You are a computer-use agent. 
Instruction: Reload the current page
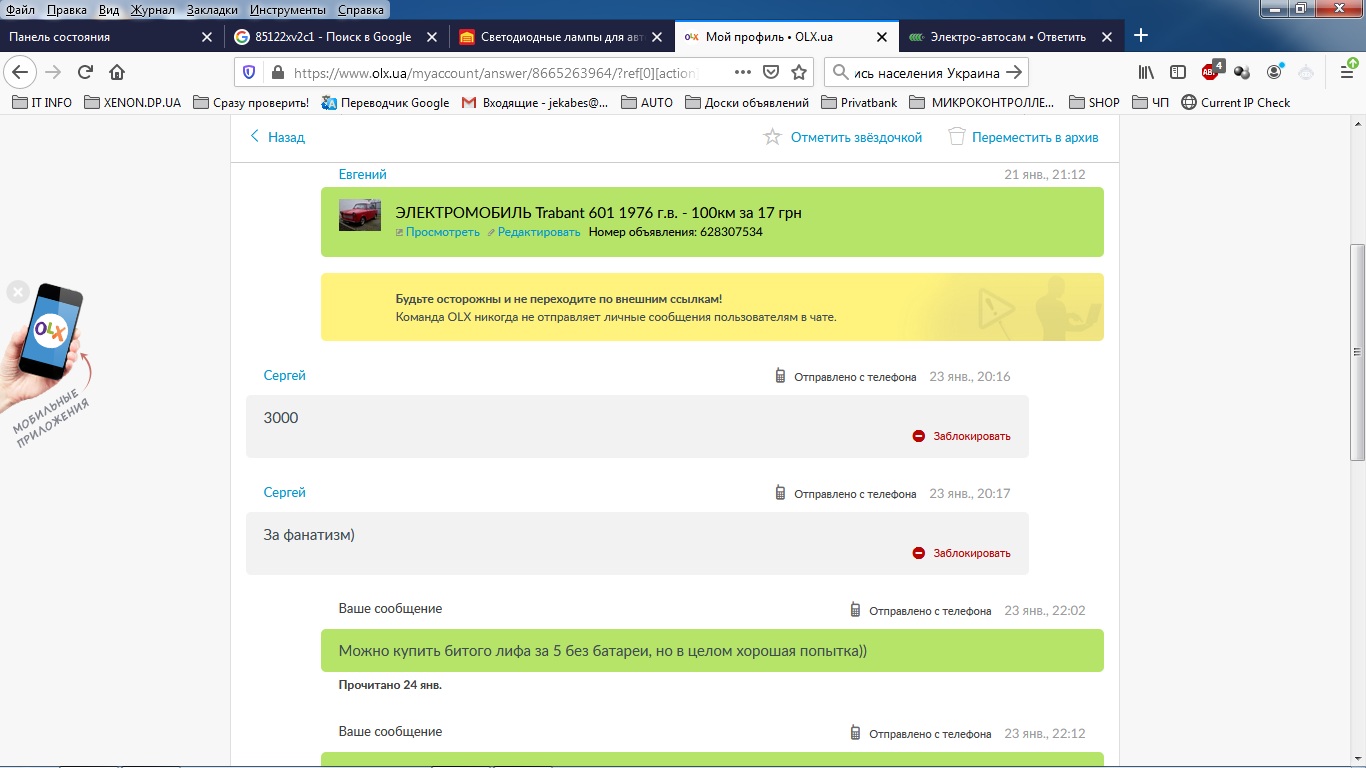[x=85, y=72]
